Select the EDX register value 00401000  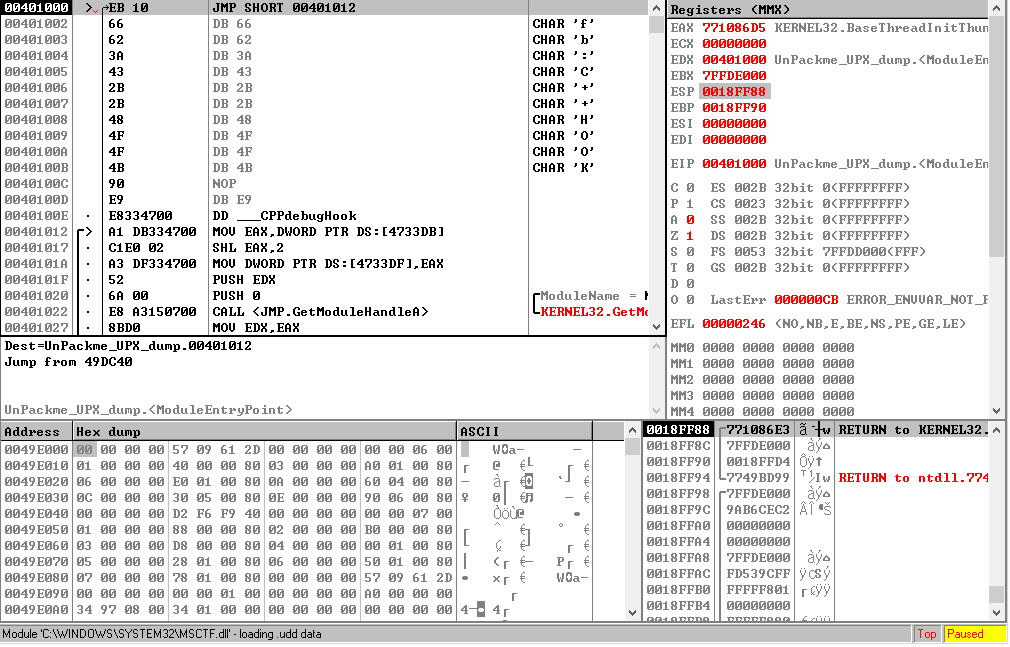734,60
